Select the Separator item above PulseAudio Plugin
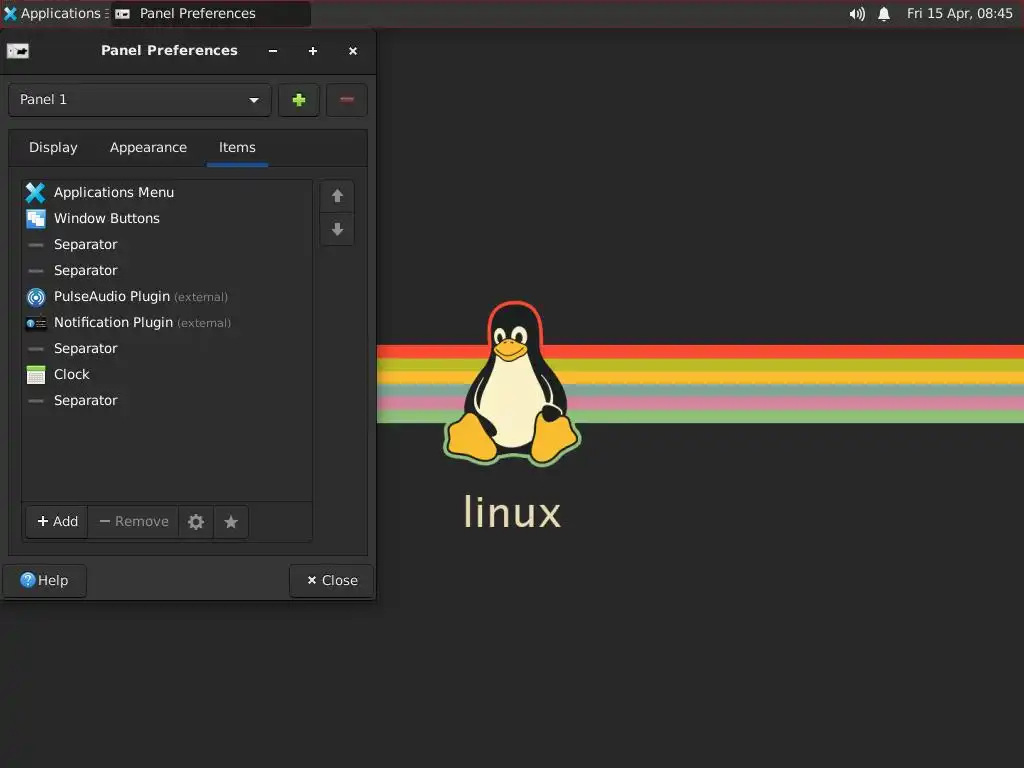 click(167, 270)
